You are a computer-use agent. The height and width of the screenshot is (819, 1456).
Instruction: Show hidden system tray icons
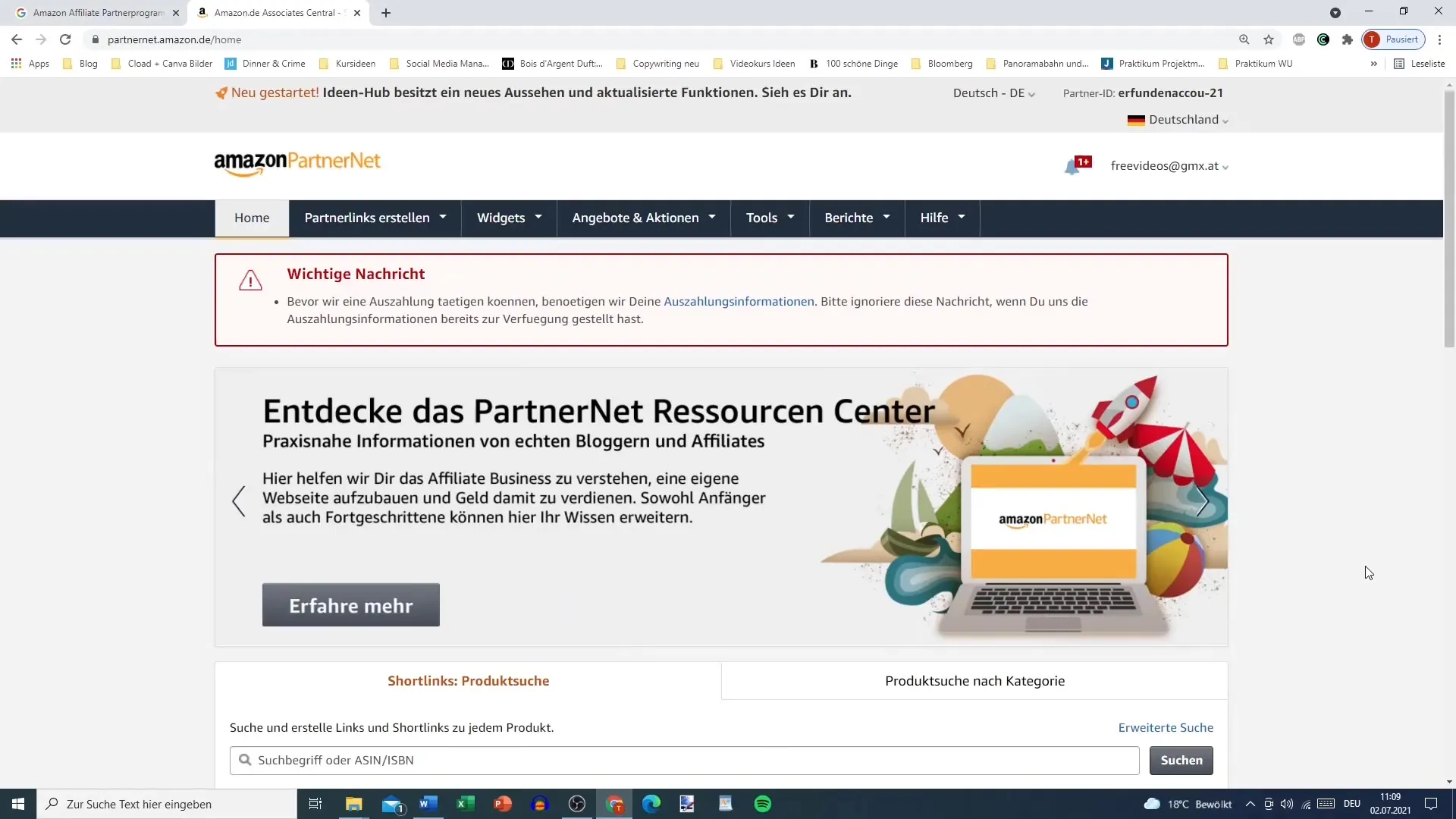click(x=1250, y=804)
